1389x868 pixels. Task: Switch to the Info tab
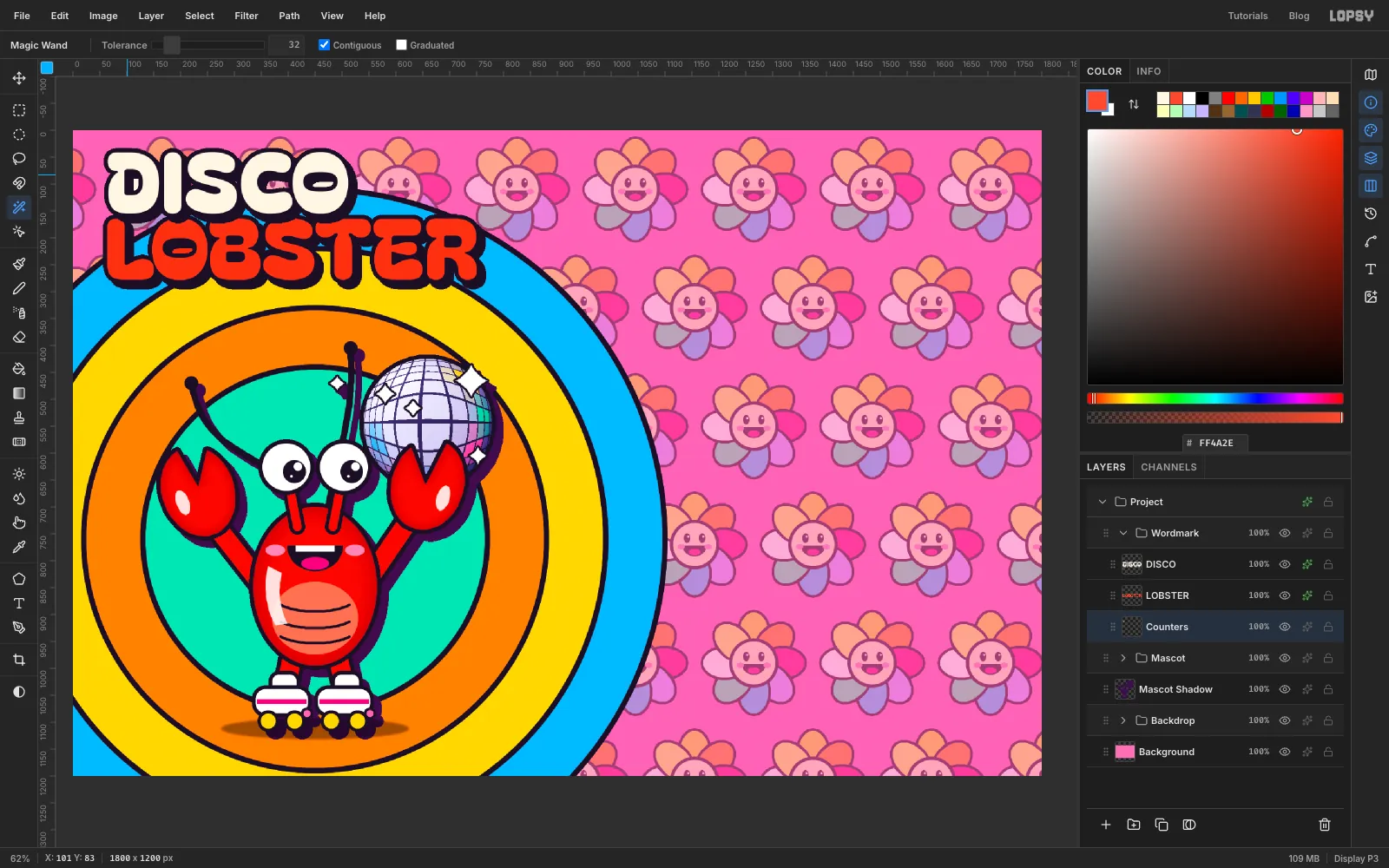click(x=1149, y=71)
